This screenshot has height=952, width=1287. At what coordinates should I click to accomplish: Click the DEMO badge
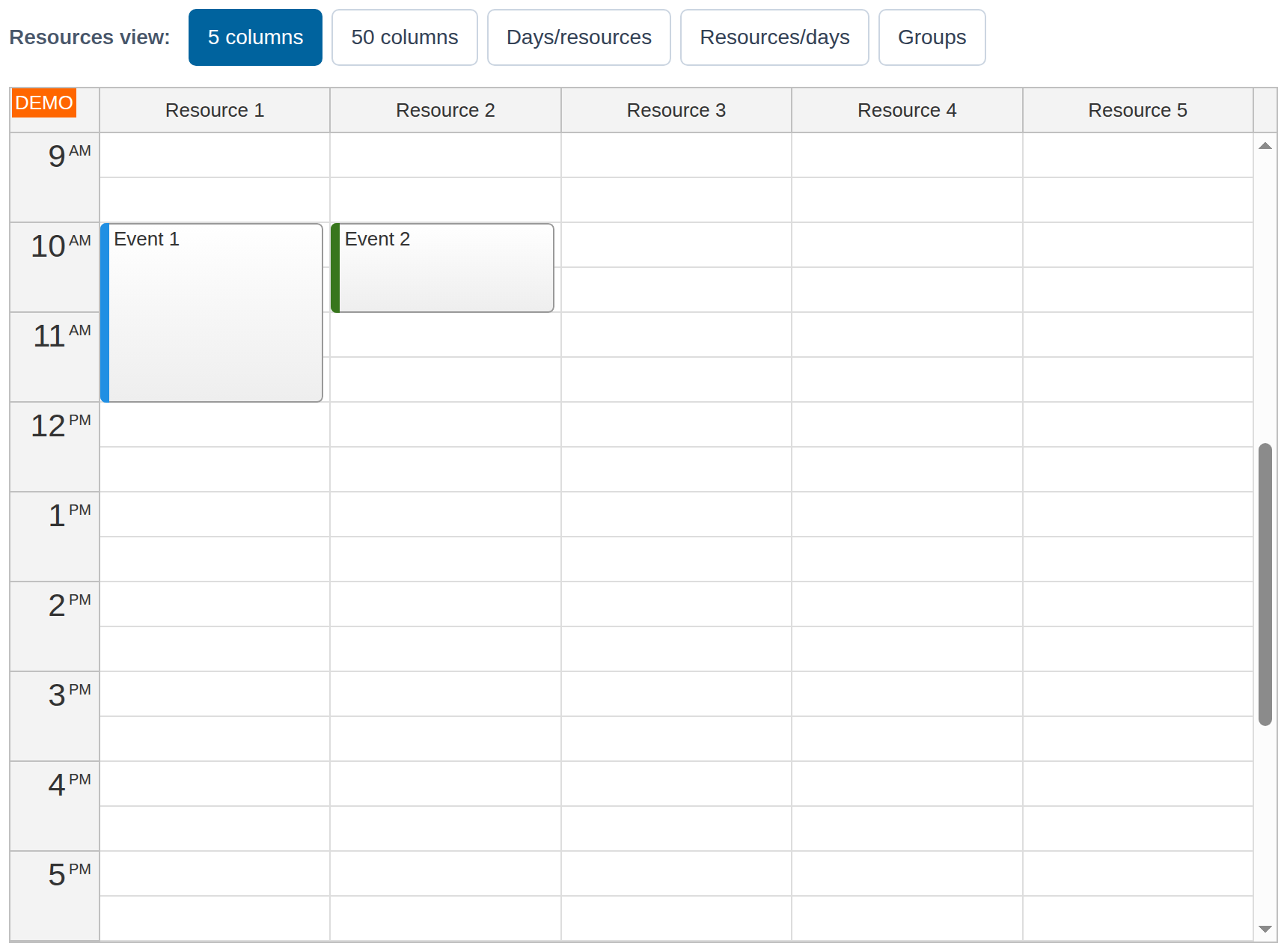click(x=44, y=103)
